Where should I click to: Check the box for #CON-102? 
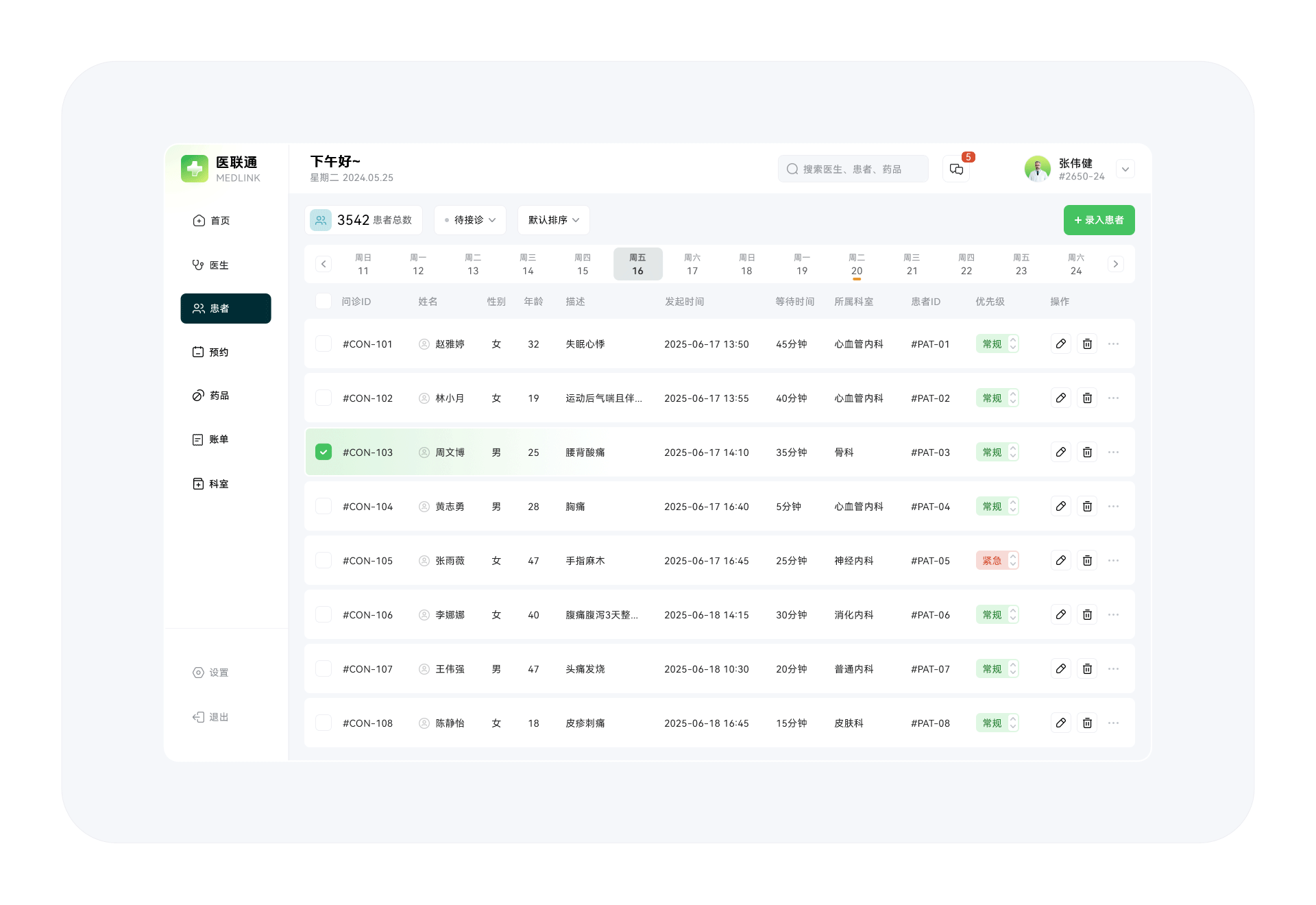tap(324, 398)
